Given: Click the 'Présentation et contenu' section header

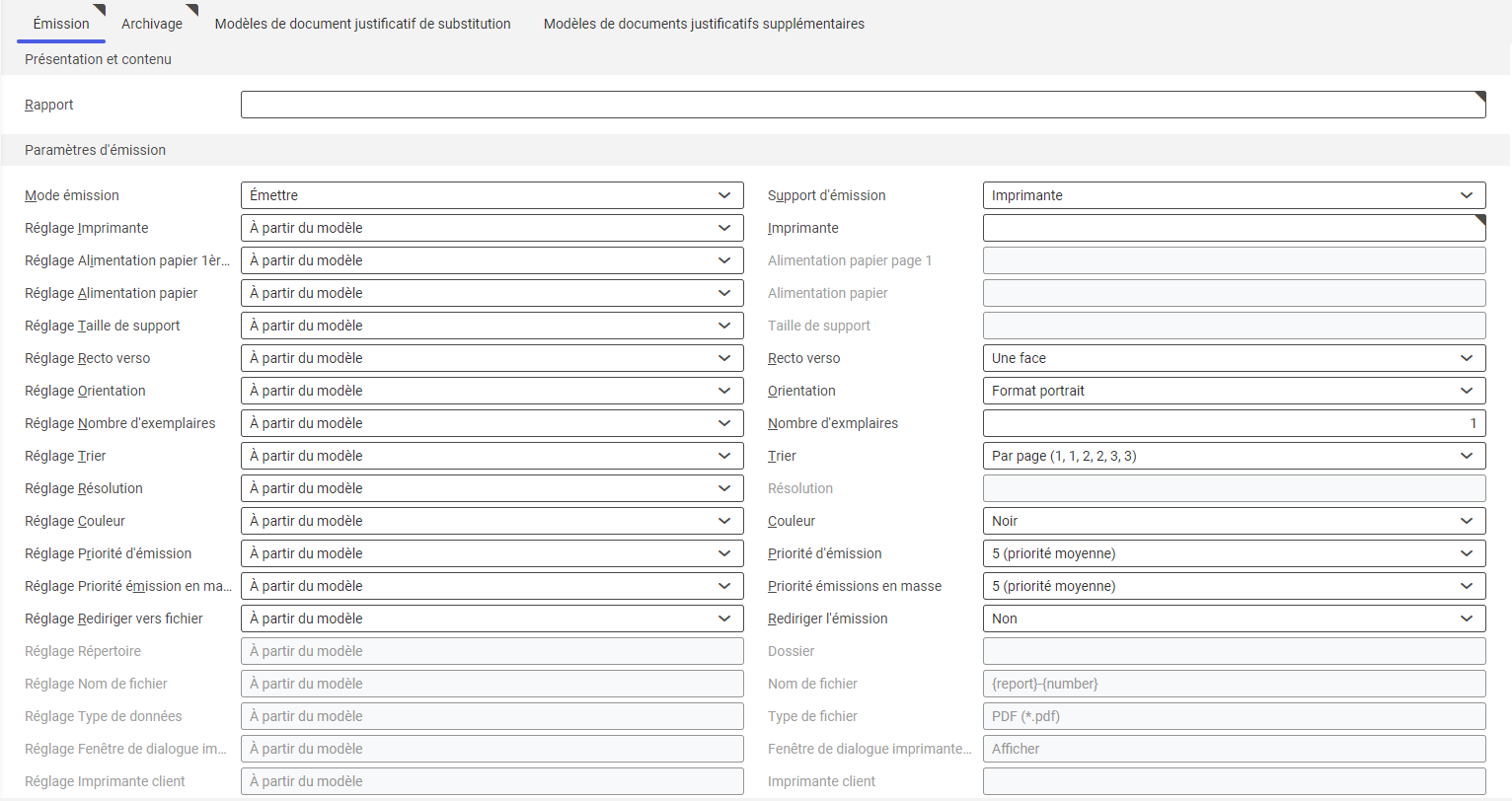Looking at the screenshot, I should tap(98, 59).
